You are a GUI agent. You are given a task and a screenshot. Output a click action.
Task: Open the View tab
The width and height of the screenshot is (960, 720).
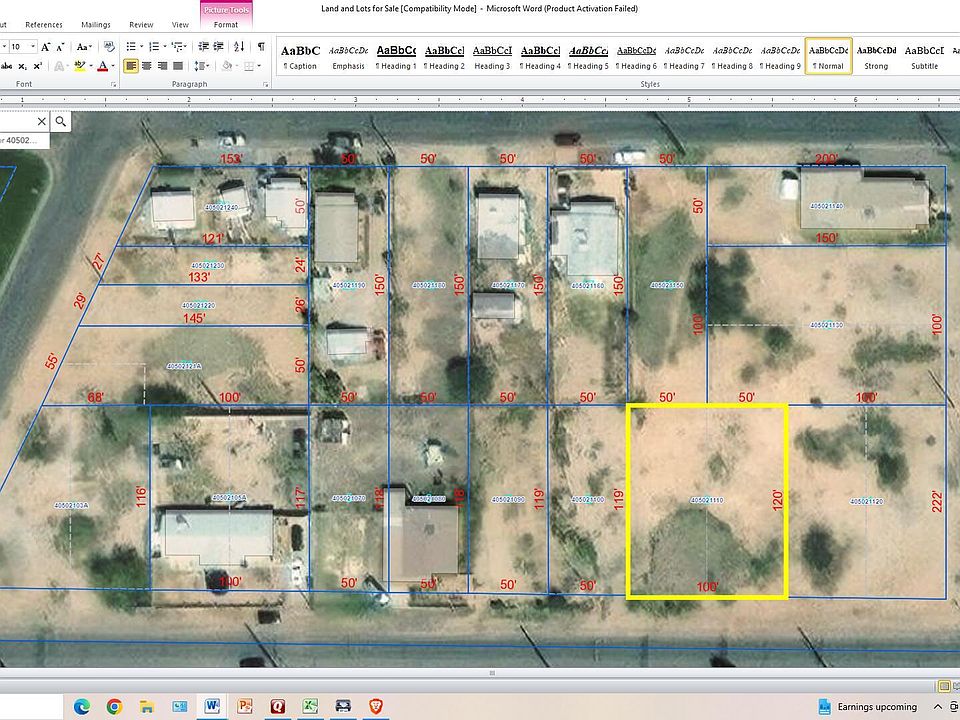click(180, 25)
